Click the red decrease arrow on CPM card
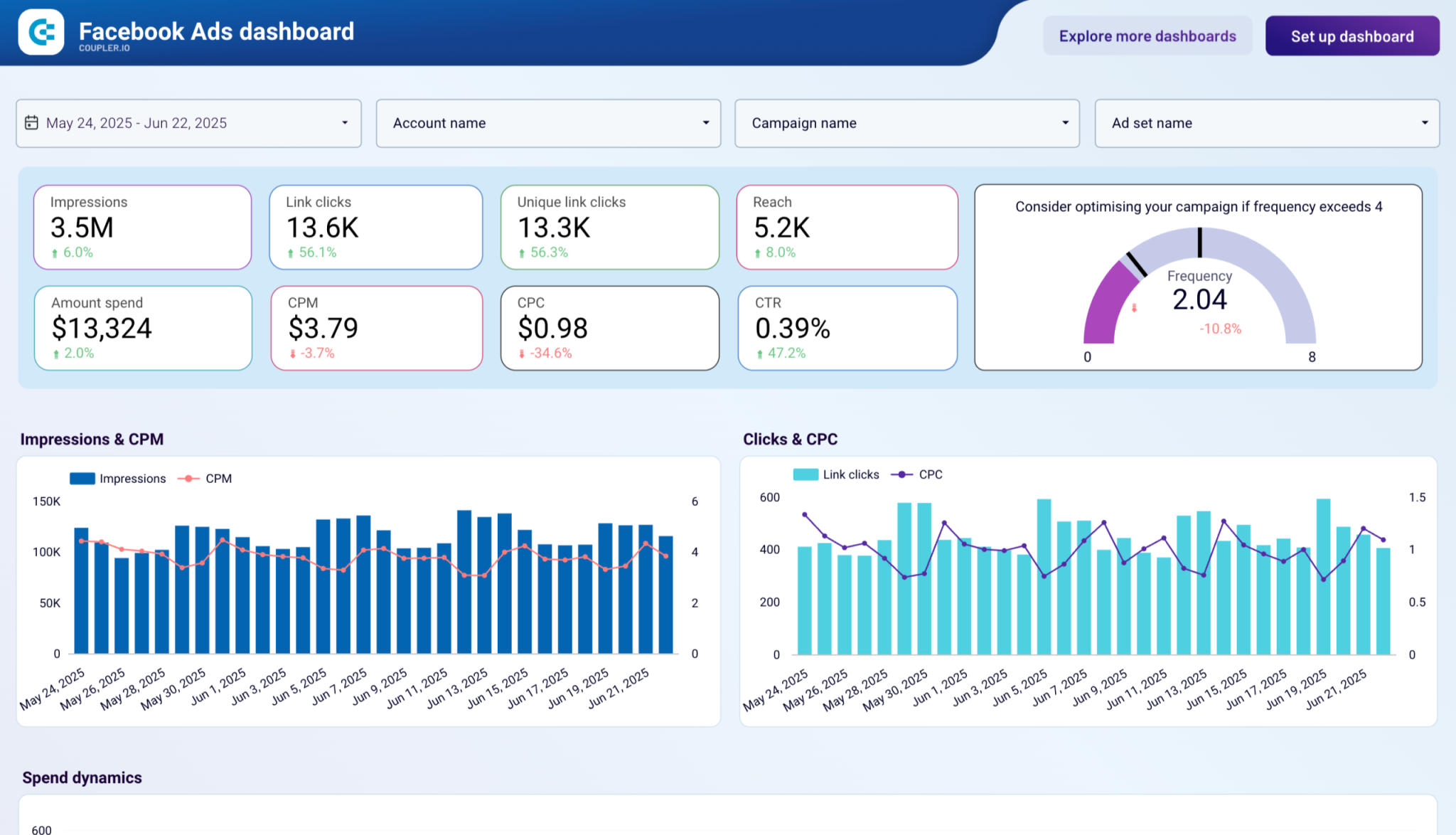This screenshot has width=1456, height=835. coord(293,353)
